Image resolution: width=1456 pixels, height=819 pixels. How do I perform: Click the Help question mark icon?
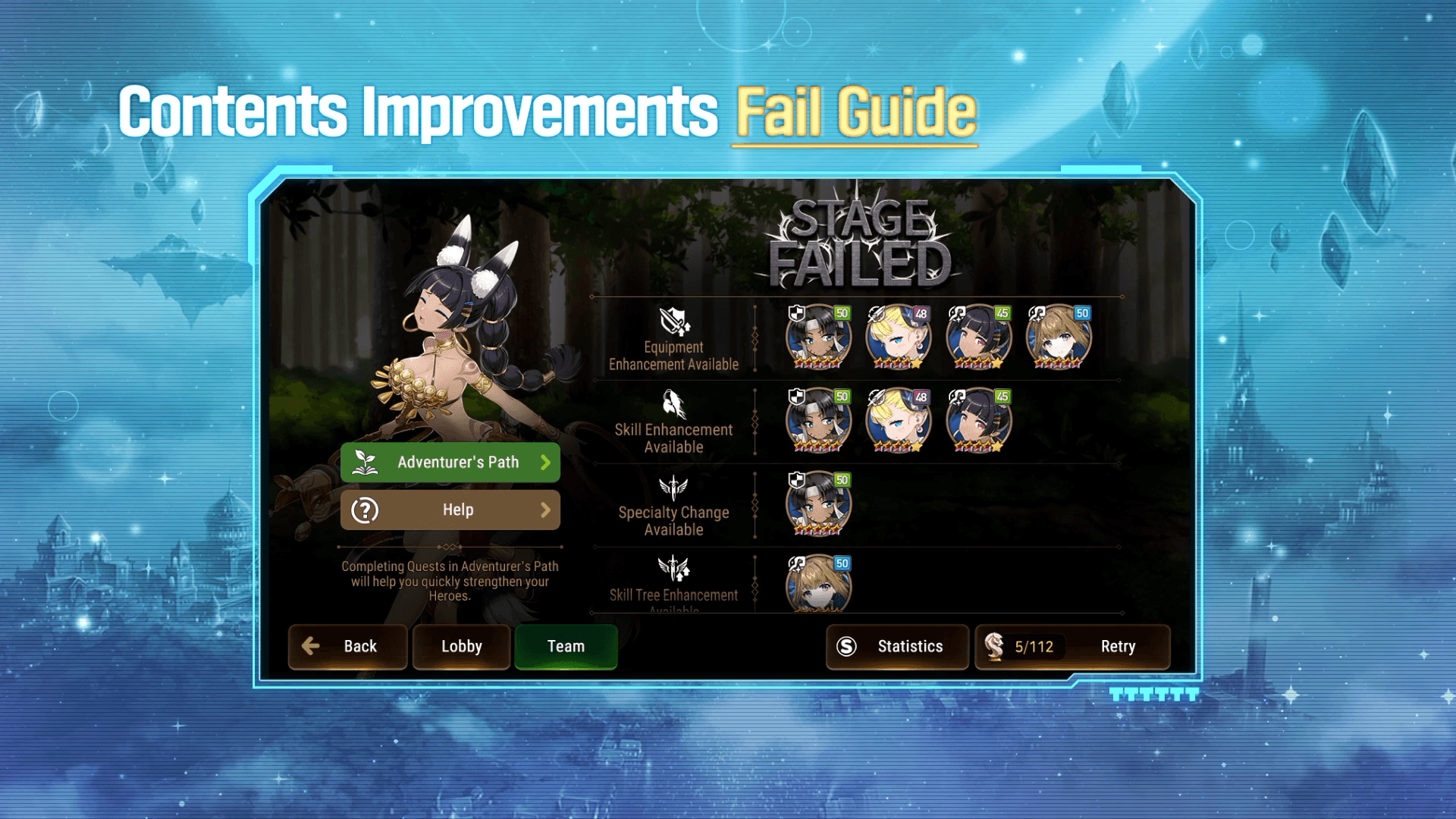click(363, 510)
